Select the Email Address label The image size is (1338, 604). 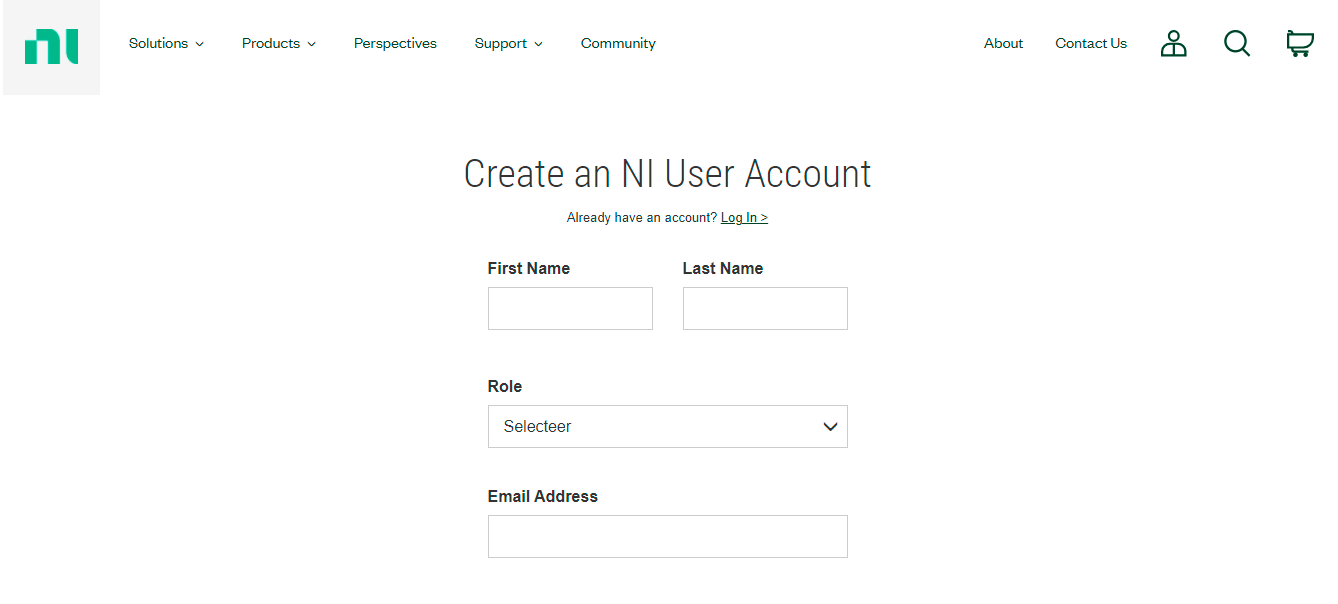pos(543,496)
